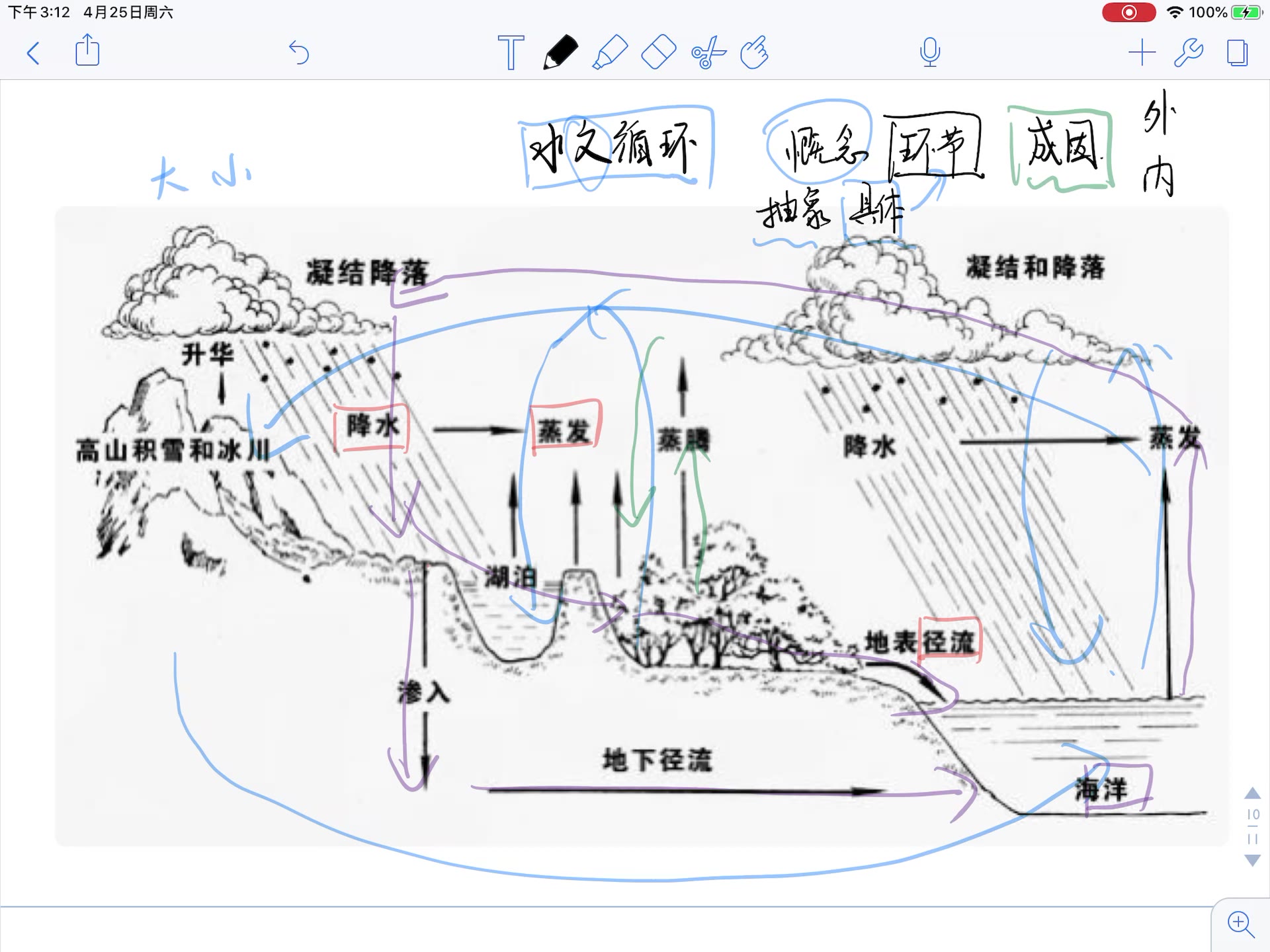
Task: Select the Pen tool
Action: tap(560, 52)
